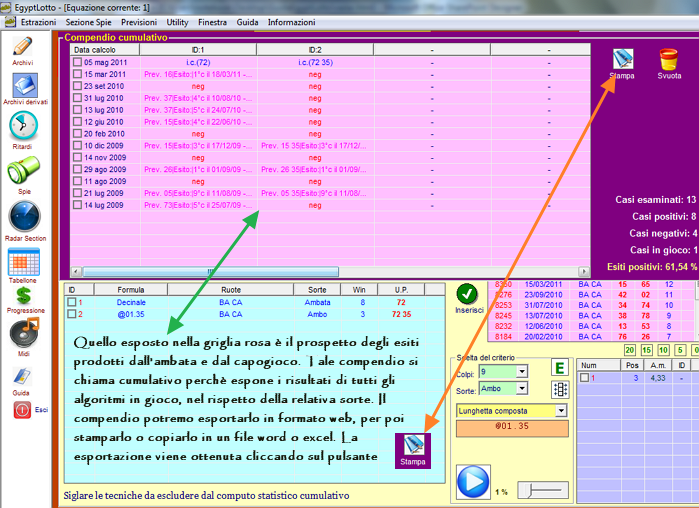Click the Ambata sorte cell
The width and height of the screenshot is (699, 508).
point(317,302)
